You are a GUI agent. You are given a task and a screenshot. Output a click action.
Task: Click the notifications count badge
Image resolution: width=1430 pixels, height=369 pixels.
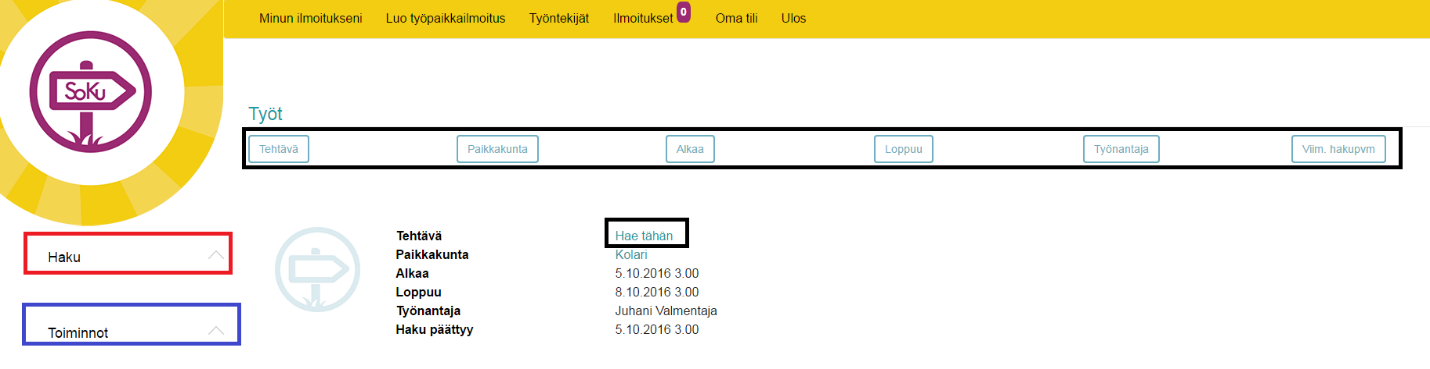(x=684, y=12)
